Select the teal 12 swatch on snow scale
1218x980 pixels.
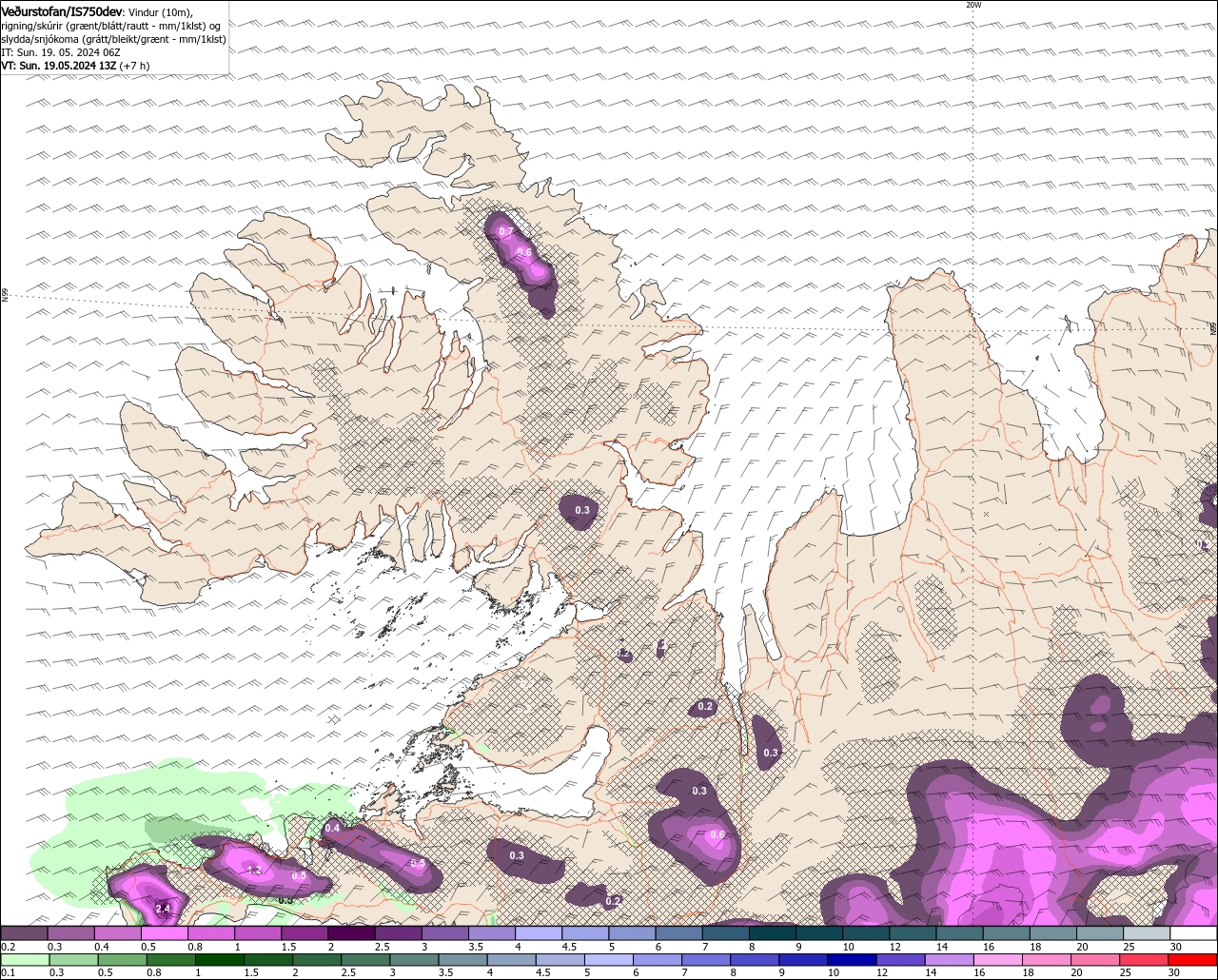(913, 933)
